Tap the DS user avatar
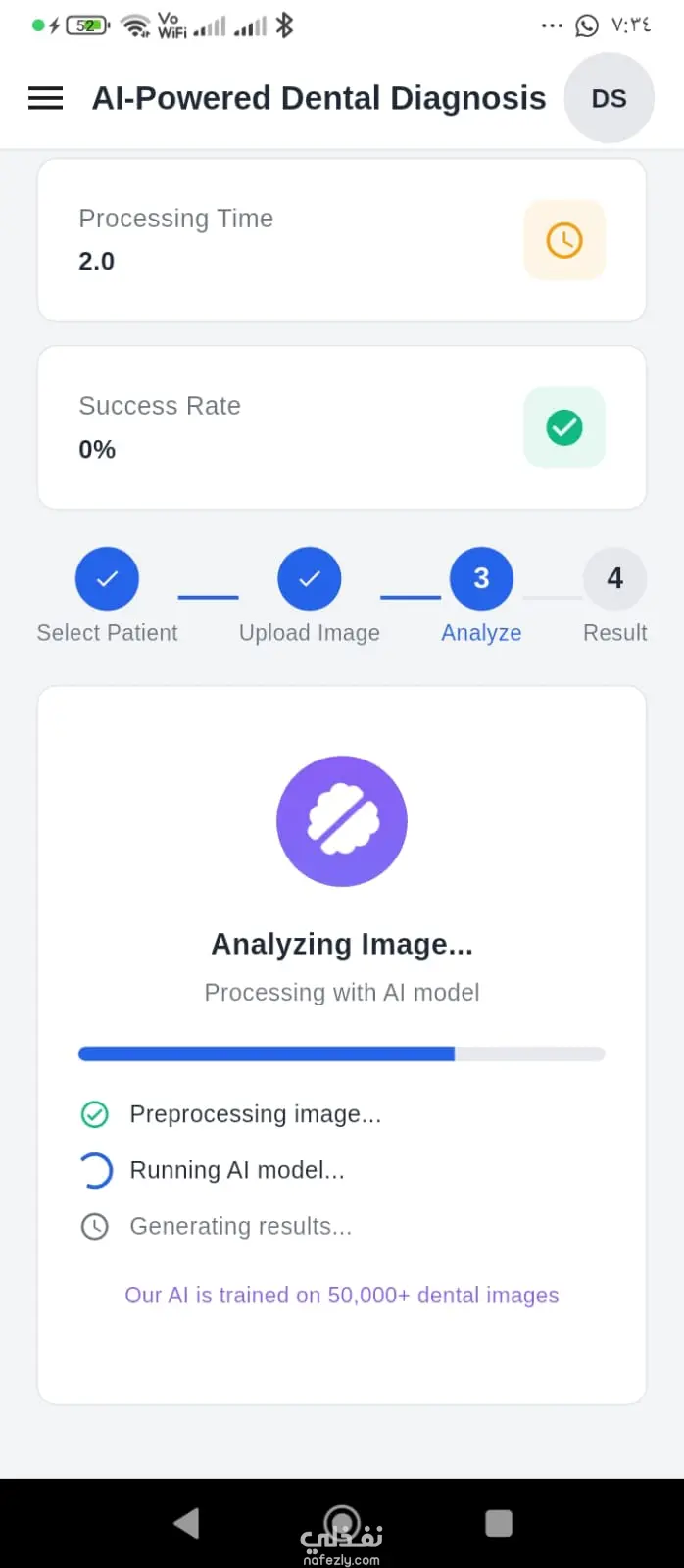684x1568 pixels. pos(609,98)
